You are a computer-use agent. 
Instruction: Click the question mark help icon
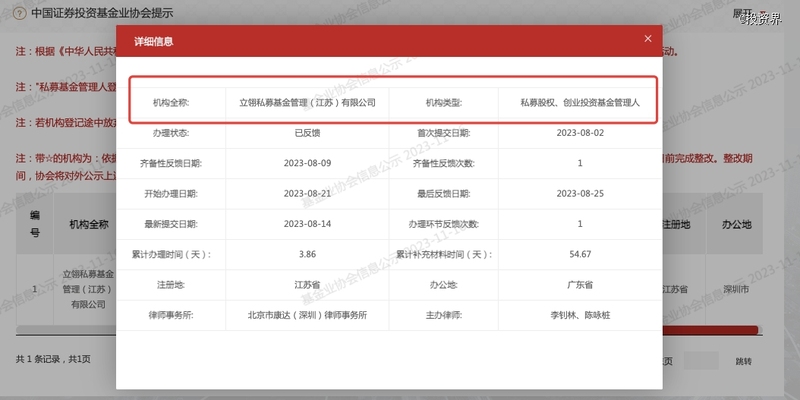pos(19,13)
